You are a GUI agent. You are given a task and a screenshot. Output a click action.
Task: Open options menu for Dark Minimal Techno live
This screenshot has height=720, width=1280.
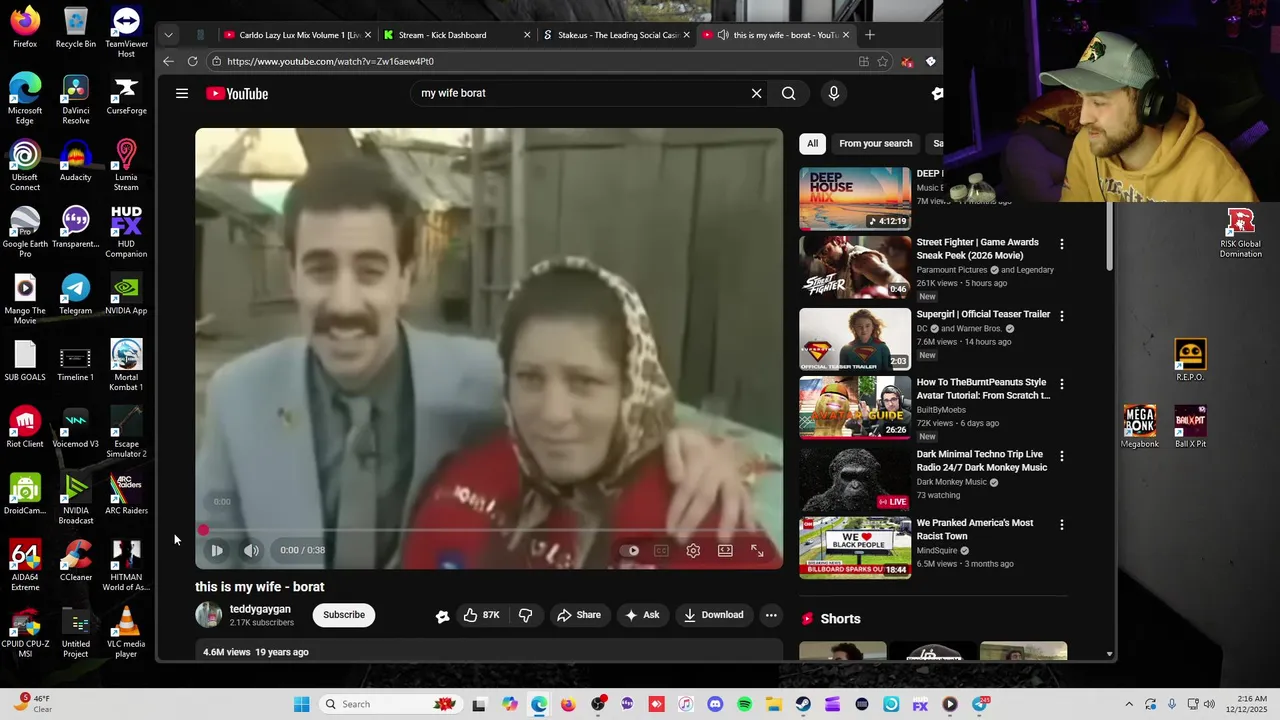click(x=1062, y=456)
